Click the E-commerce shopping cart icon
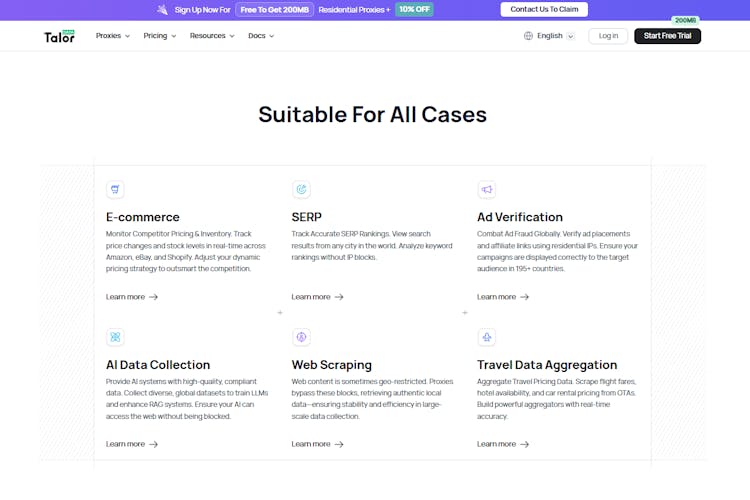Viewport: 750px width, 500px height. [x=115, y=189]
